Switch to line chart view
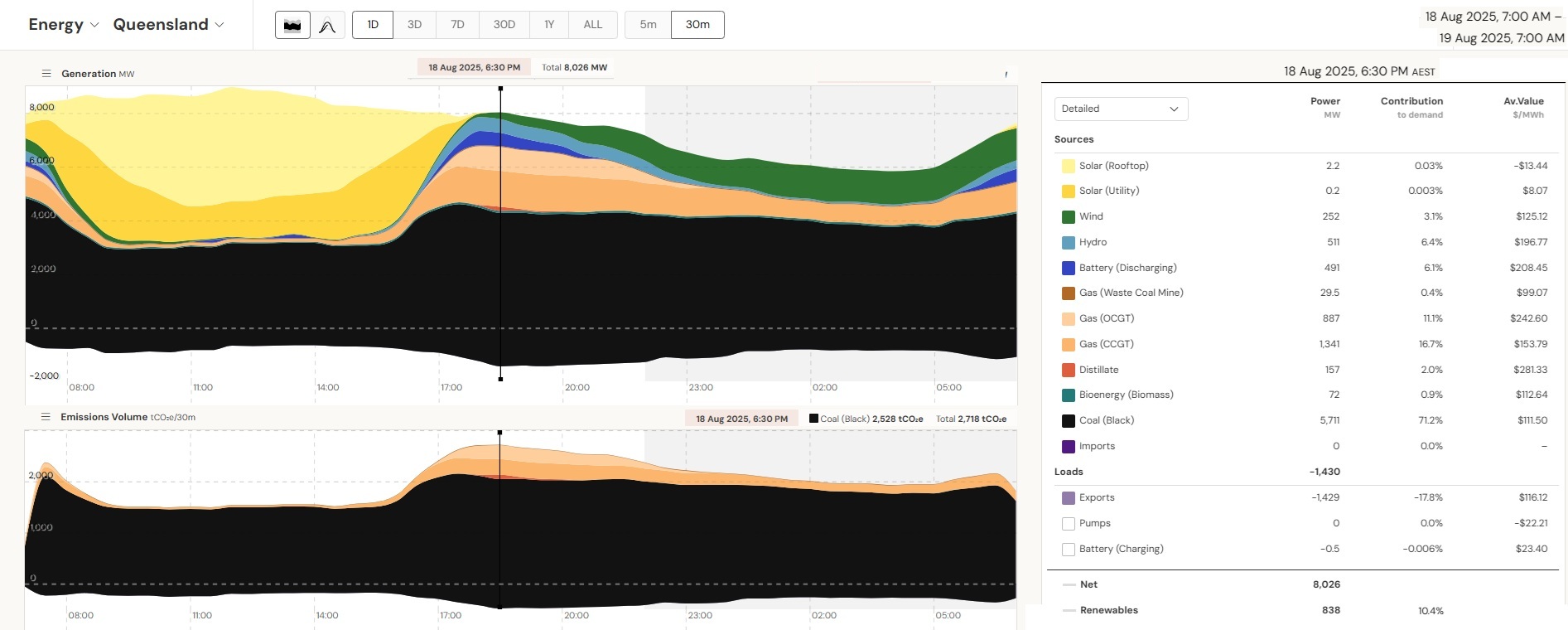Image resolution: width=1568 pixels, height=630 pixels. coord(327,25)
